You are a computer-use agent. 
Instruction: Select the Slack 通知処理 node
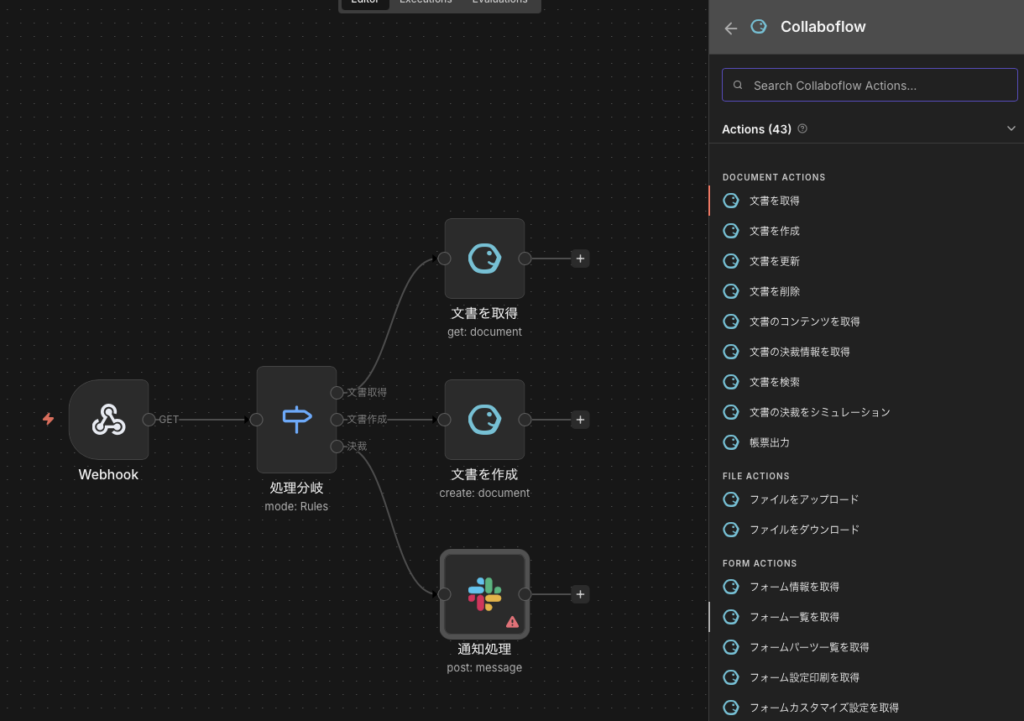tap(484, 594)
